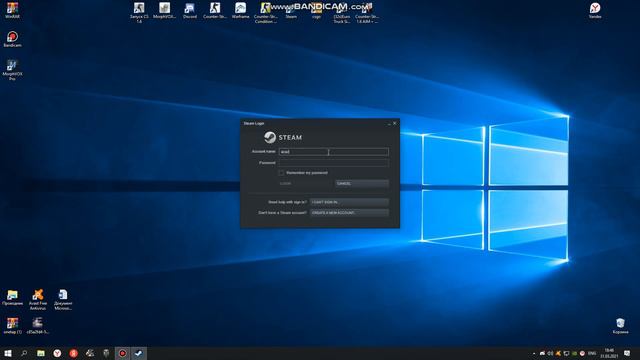Switch the ENG input language indicator
Image resolution: width=640 pixels, height=360 pixels.
[x=592, y=353]
